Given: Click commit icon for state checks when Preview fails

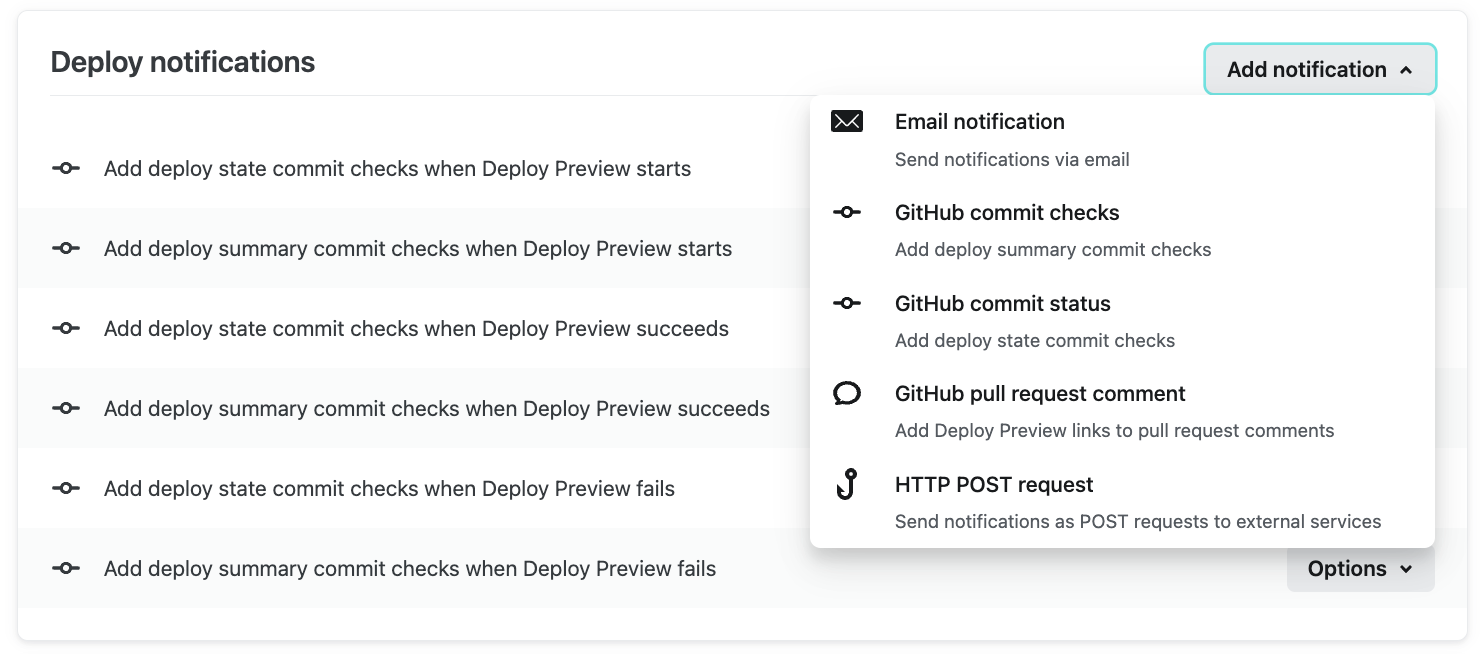Looking at the screenshot, I should (x=66, y=489).
